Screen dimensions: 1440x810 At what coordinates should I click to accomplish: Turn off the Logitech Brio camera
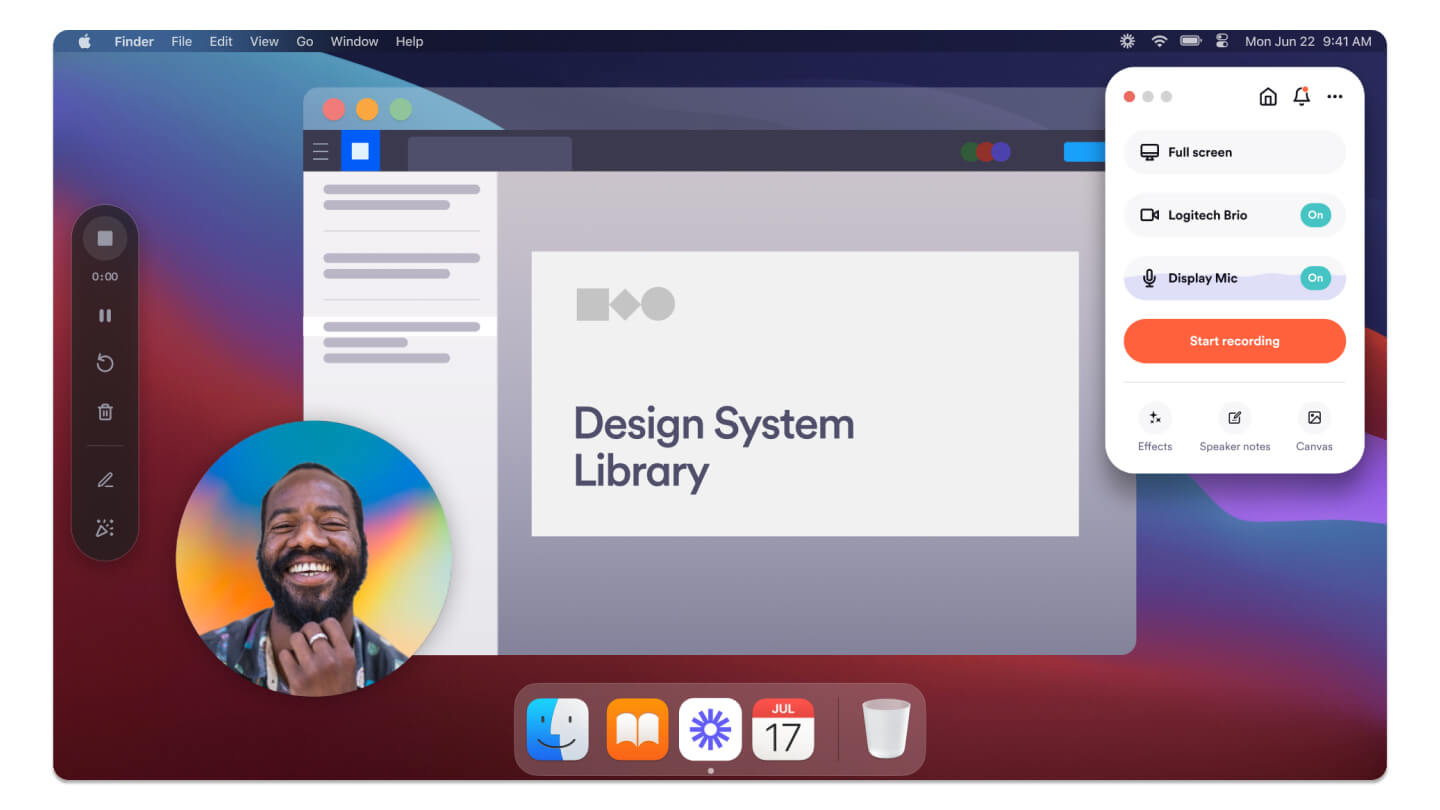click(1316, 215)
